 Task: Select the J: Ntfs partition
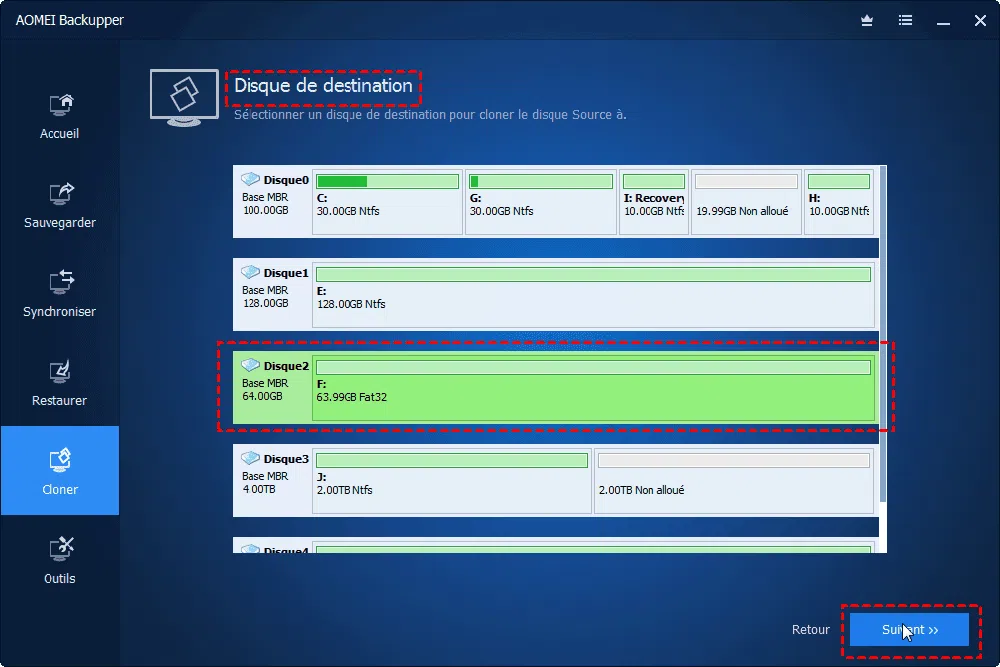click(452, 480)
